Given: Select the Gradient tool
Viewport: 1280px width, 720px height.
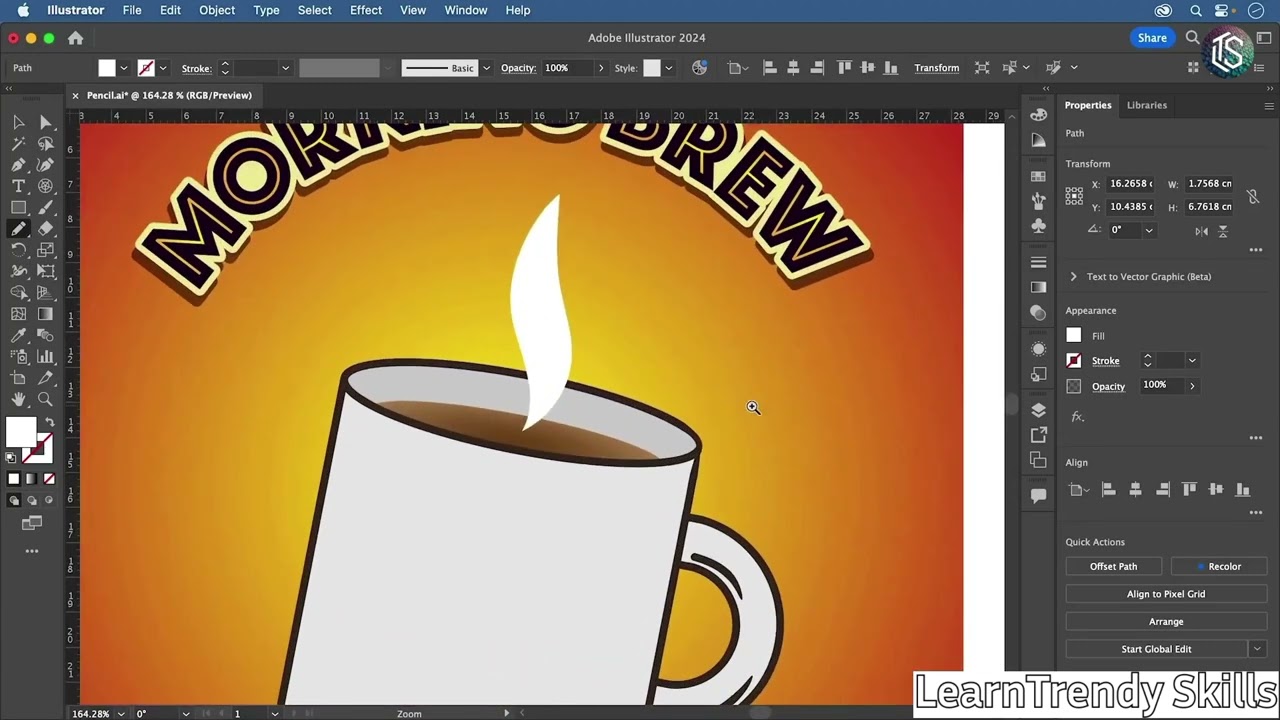Looking at the screenshot, I should [45, 314].
